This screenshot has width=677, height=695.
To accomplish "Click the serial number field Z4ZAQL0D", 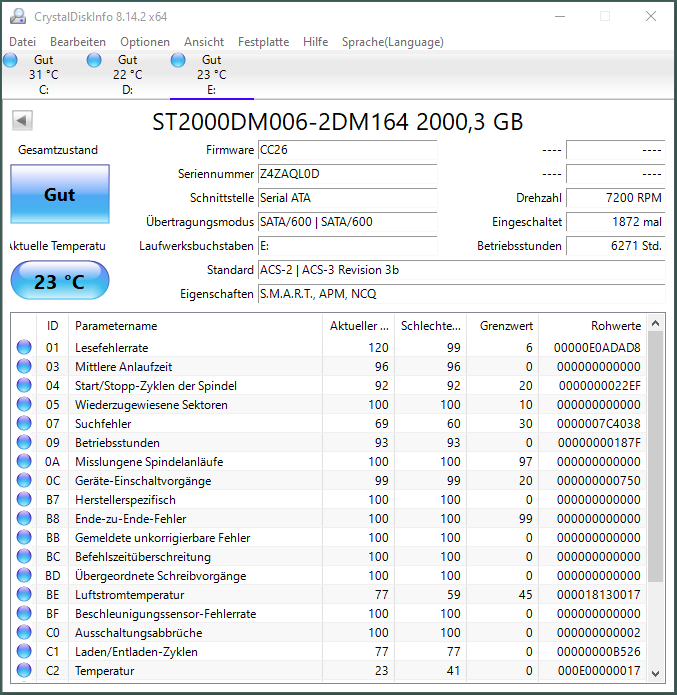I will click(348, 174).
